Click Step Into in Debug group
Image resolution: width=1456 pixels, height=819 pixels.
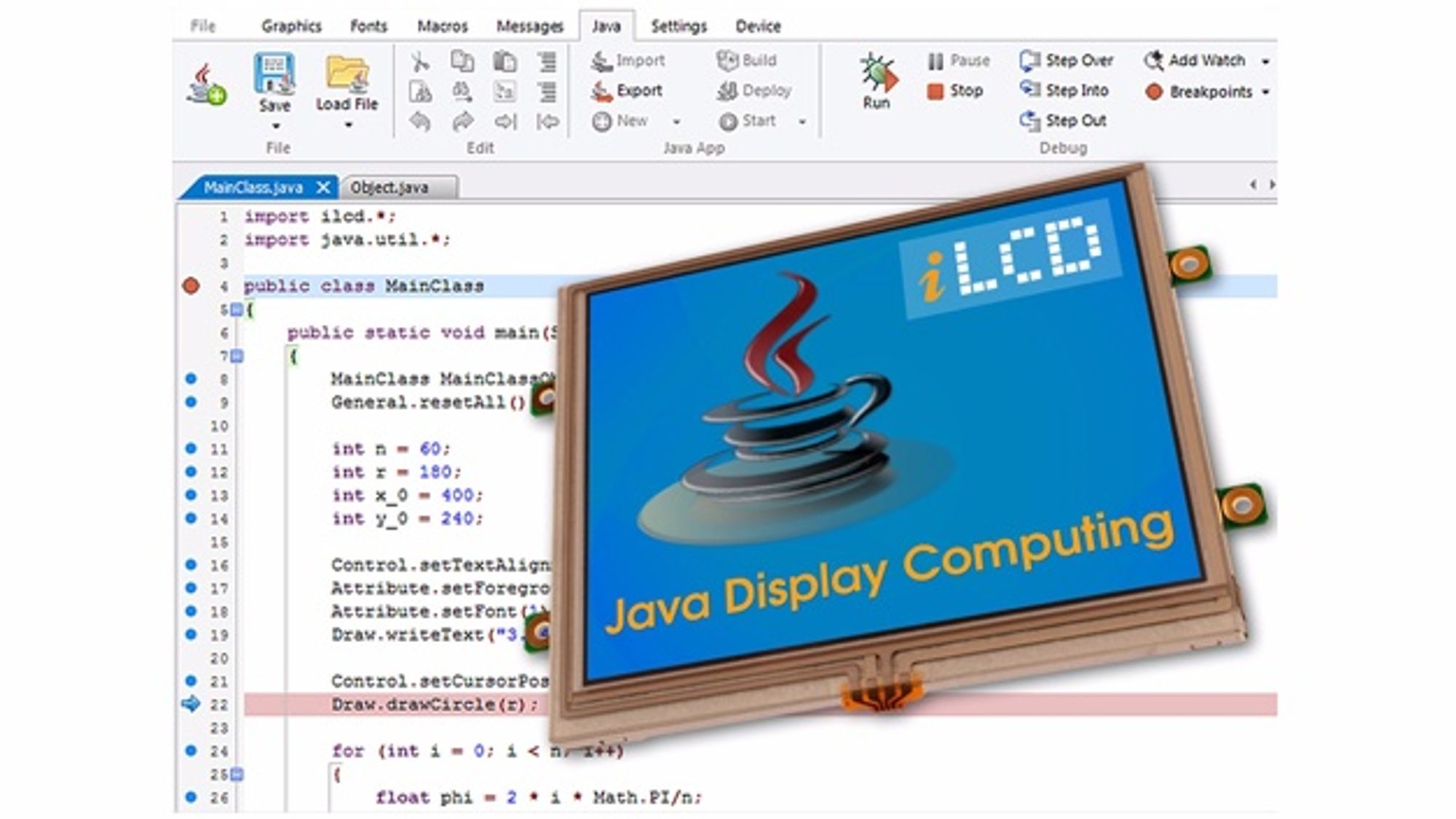[1064, 90]
